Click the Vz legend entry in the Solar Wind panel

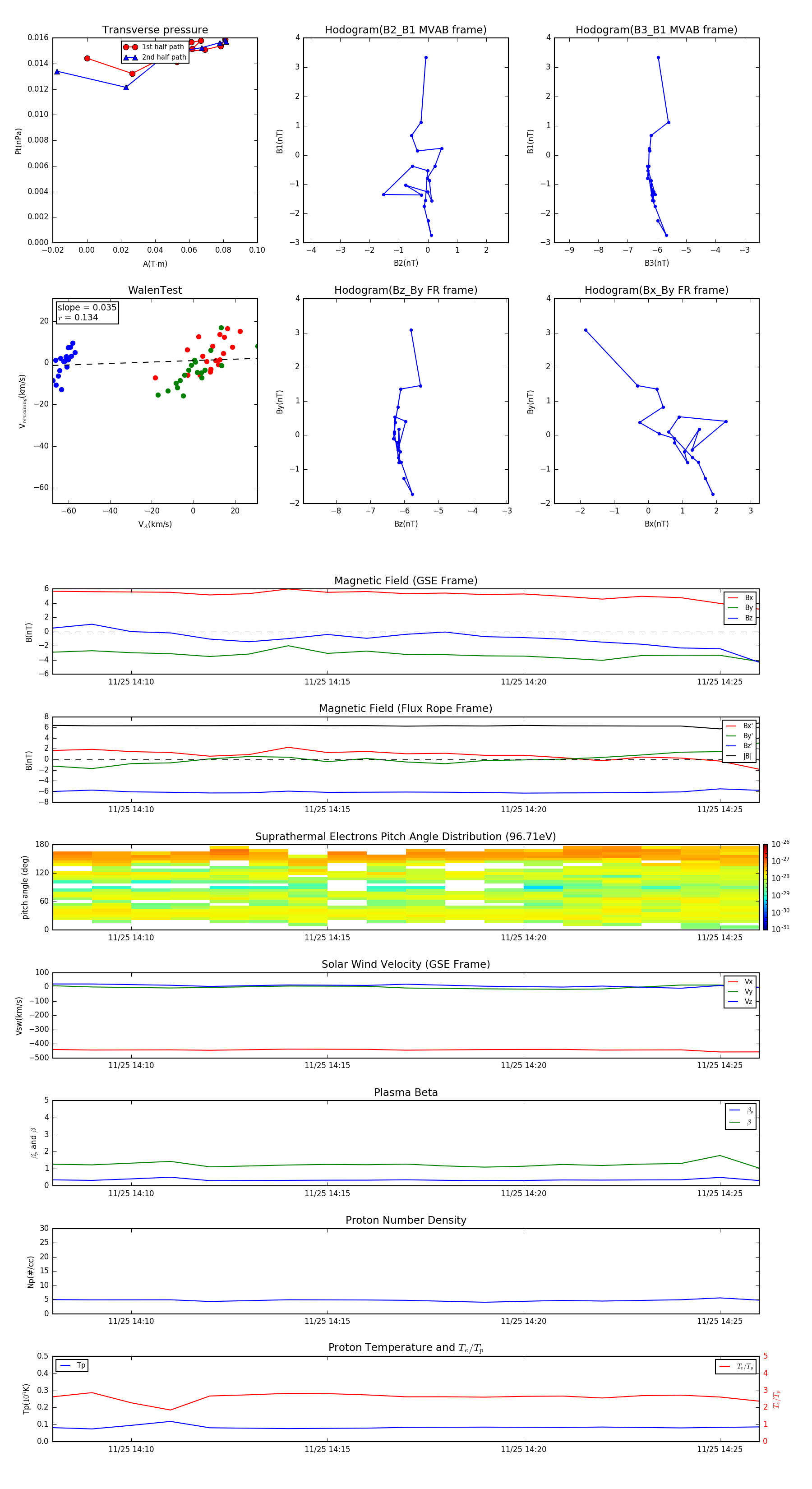[740, 1002]
